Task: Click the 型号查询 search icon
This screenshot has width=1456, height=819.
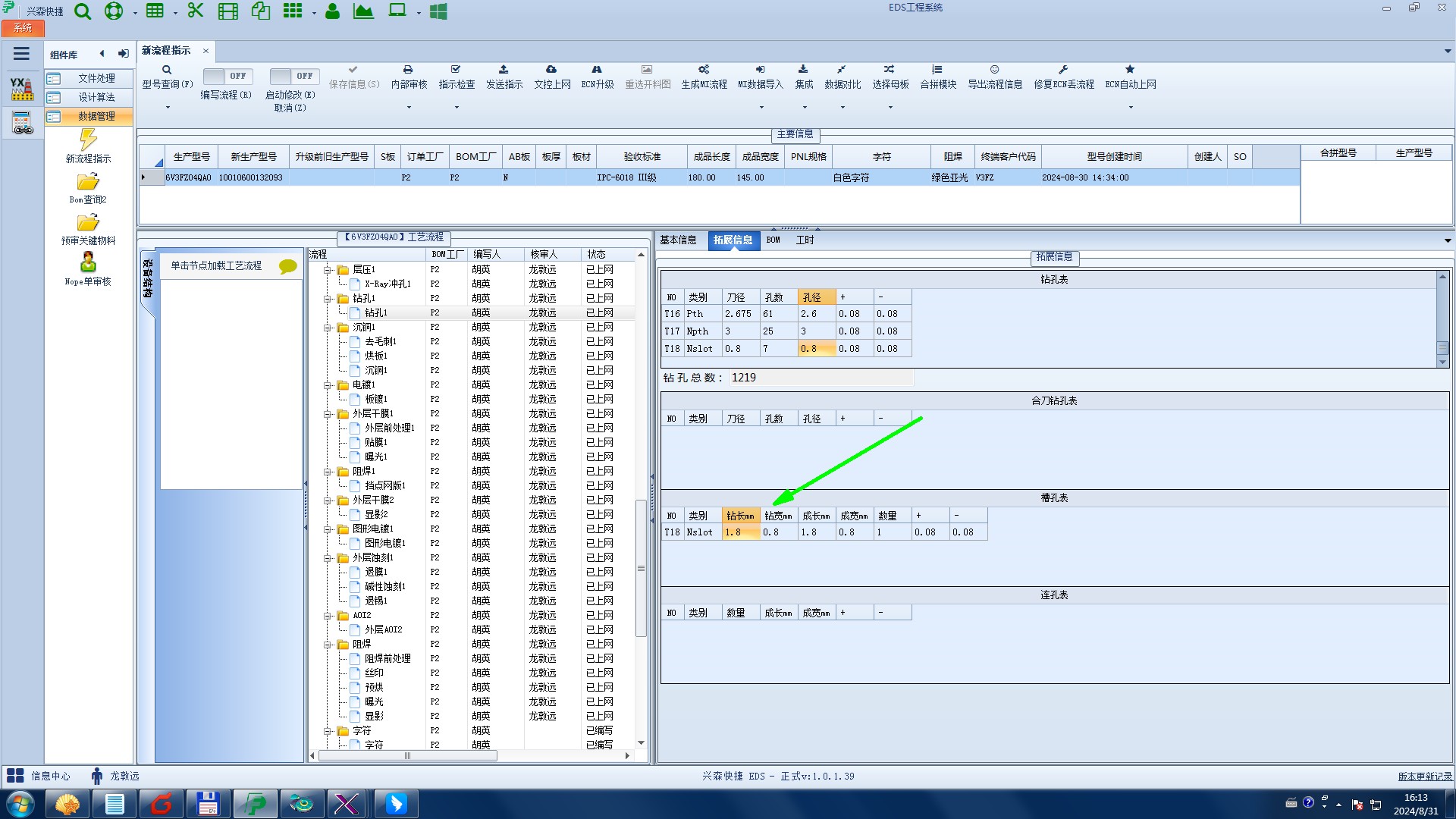Action: pyautogui.click(x=167, y=70)
